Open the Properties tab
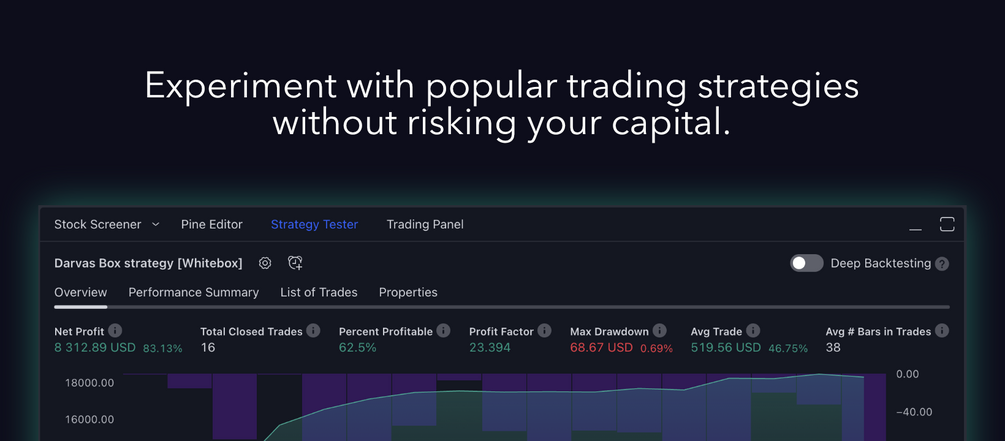The image size is (1005, 441). 408,293
